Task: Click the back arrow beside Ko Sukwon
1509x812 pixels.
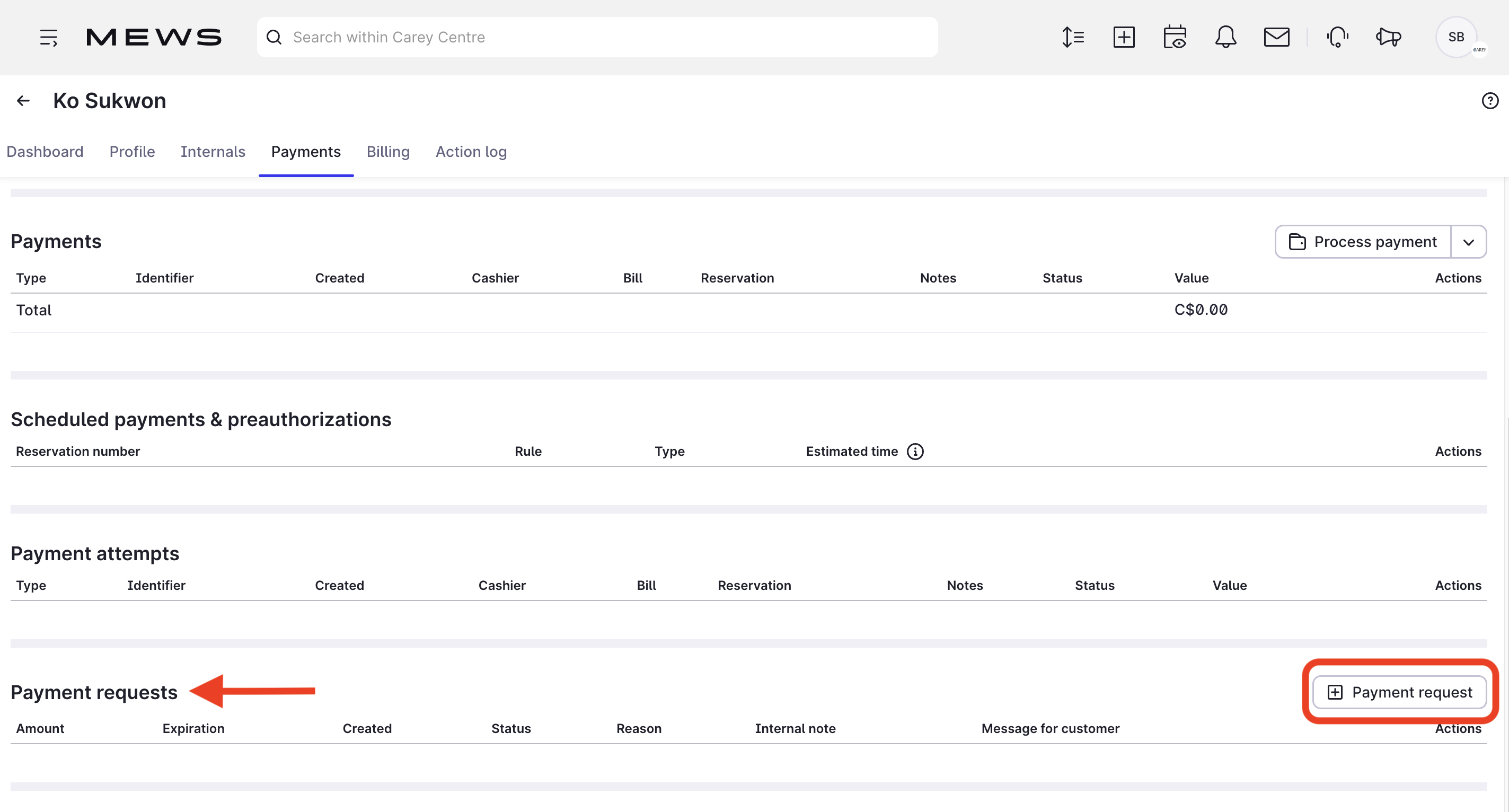Action: coord(23,101)
